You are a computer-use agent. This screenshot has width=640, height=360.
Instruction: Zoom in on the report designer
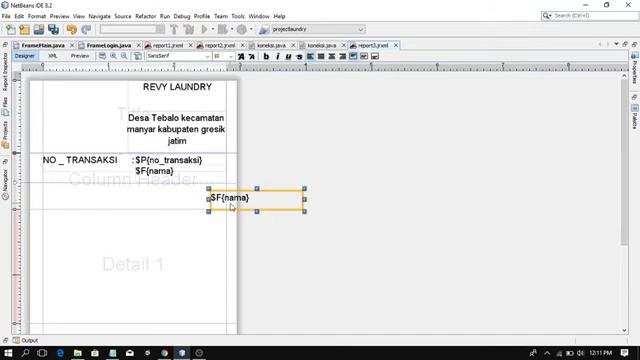pos(113,56)
